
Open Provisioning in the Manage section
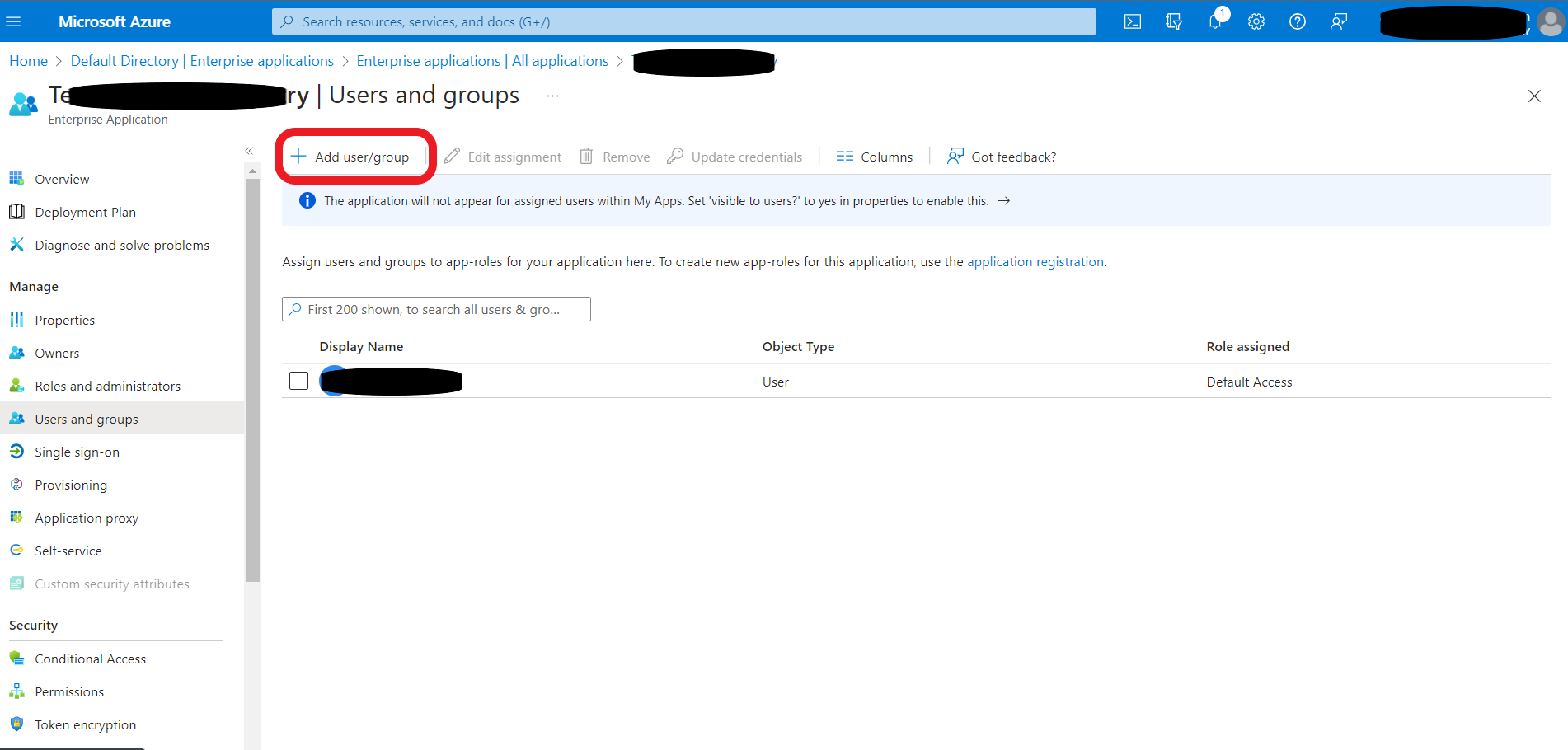[71, 485]
